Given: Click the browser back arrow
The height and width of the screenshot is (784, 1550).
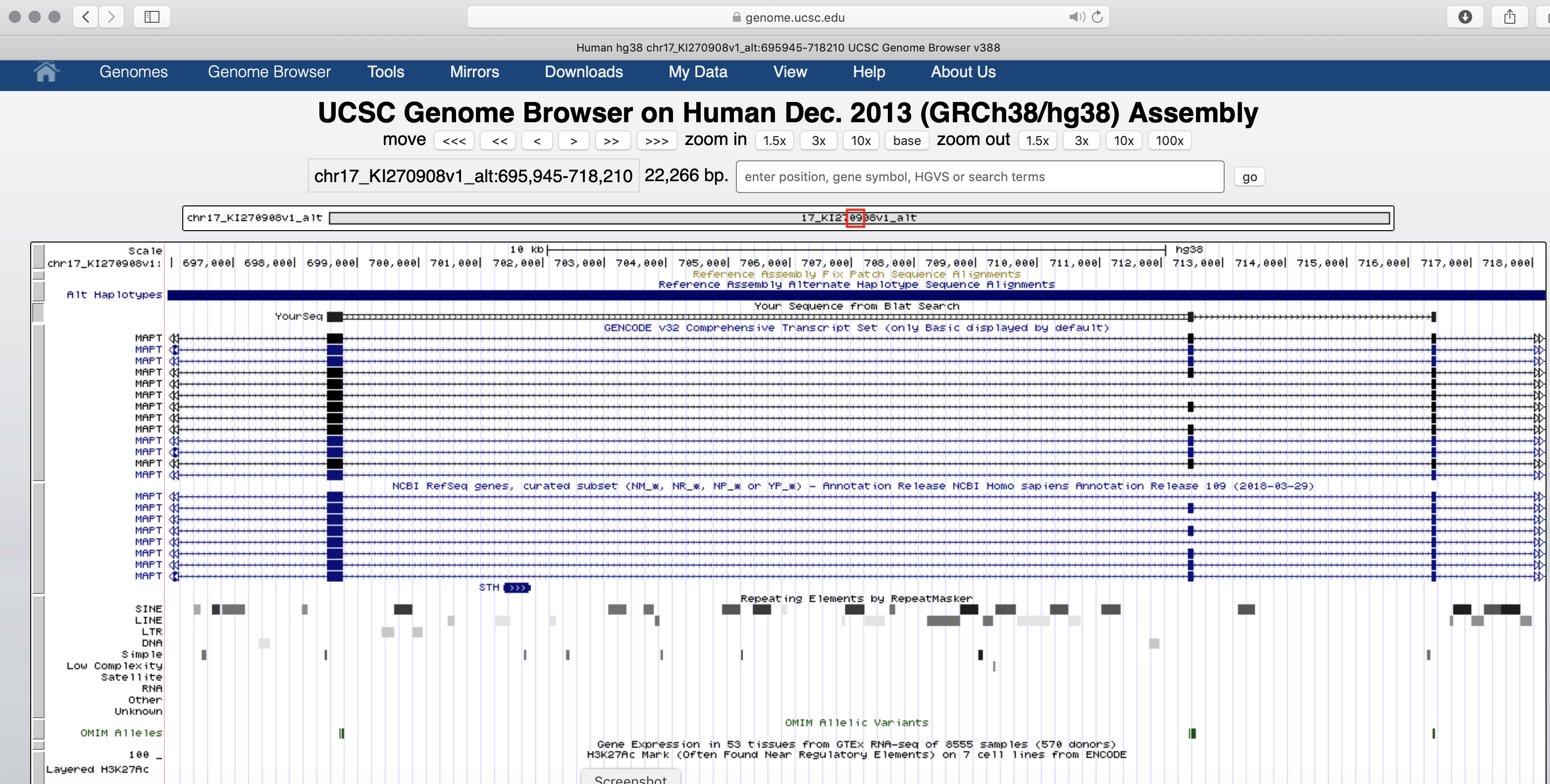Looking at the screenshot, I should point(86,17).
